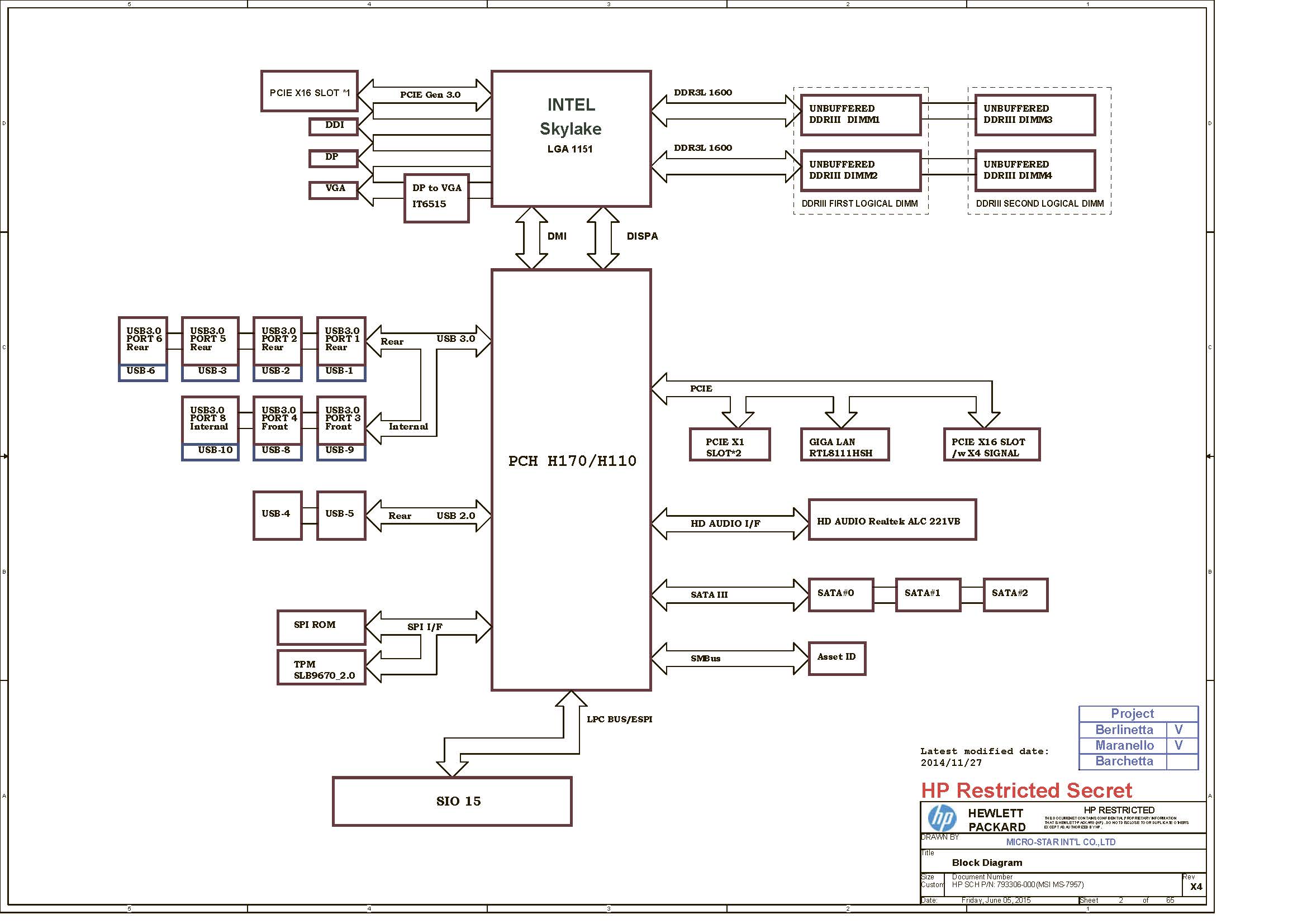Click the empty Barchetta check cell
1307x924 pixels.
1182,761
